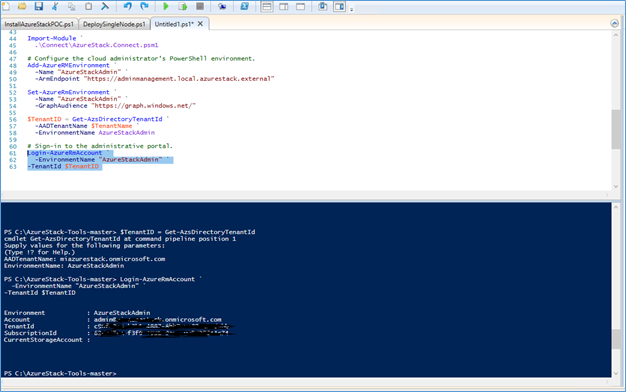The height and width of the screenshot is (392, 626).
Task: Run the script with the green play button
Action: 166,6
